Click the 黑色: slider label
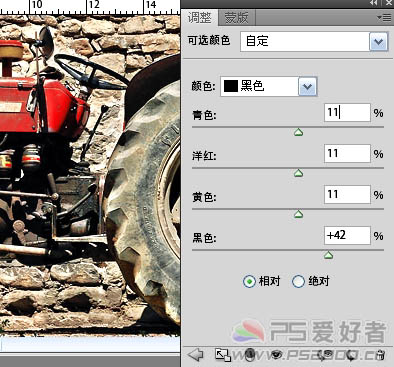Viewport: 394px width, 367px height. tap(204, 238)
